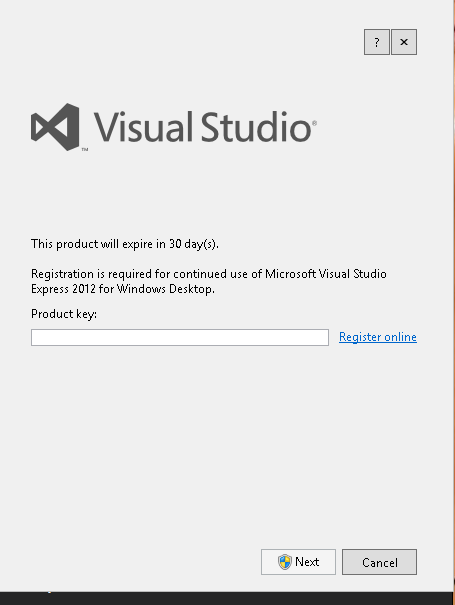Click the registered trademark symbol after Studio

(x=314, y=123)
